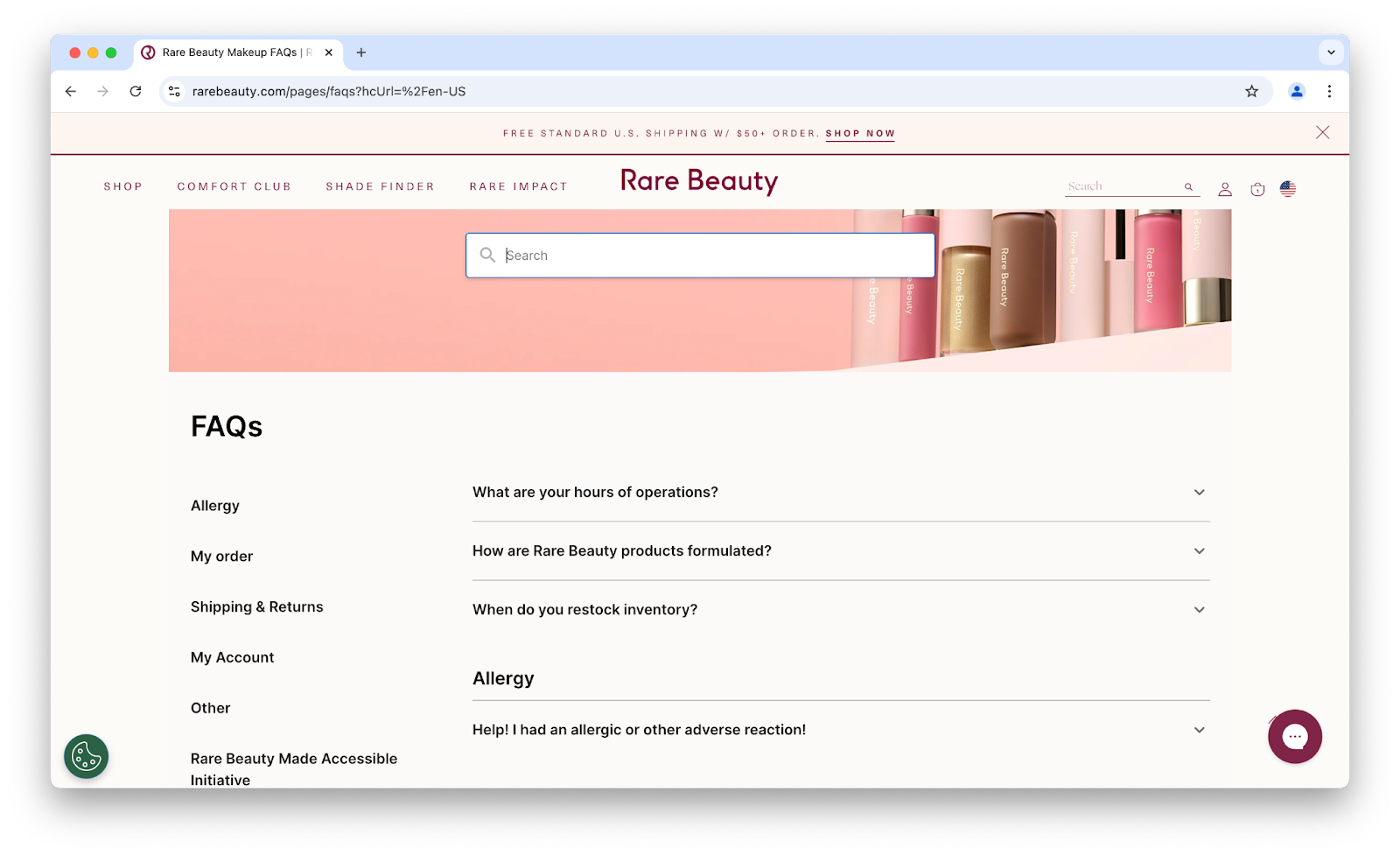Select the Rare Beauty Makeup FAQs browser tab

pos(238,53)
